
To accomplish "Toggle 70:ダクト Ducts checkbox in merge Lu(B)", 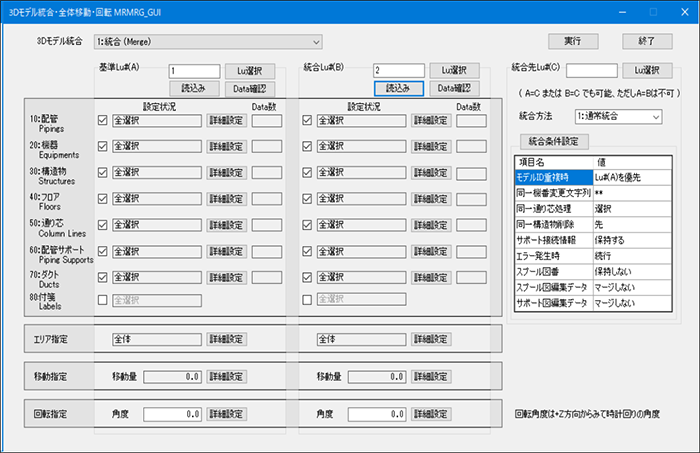I will click(307, 277).
